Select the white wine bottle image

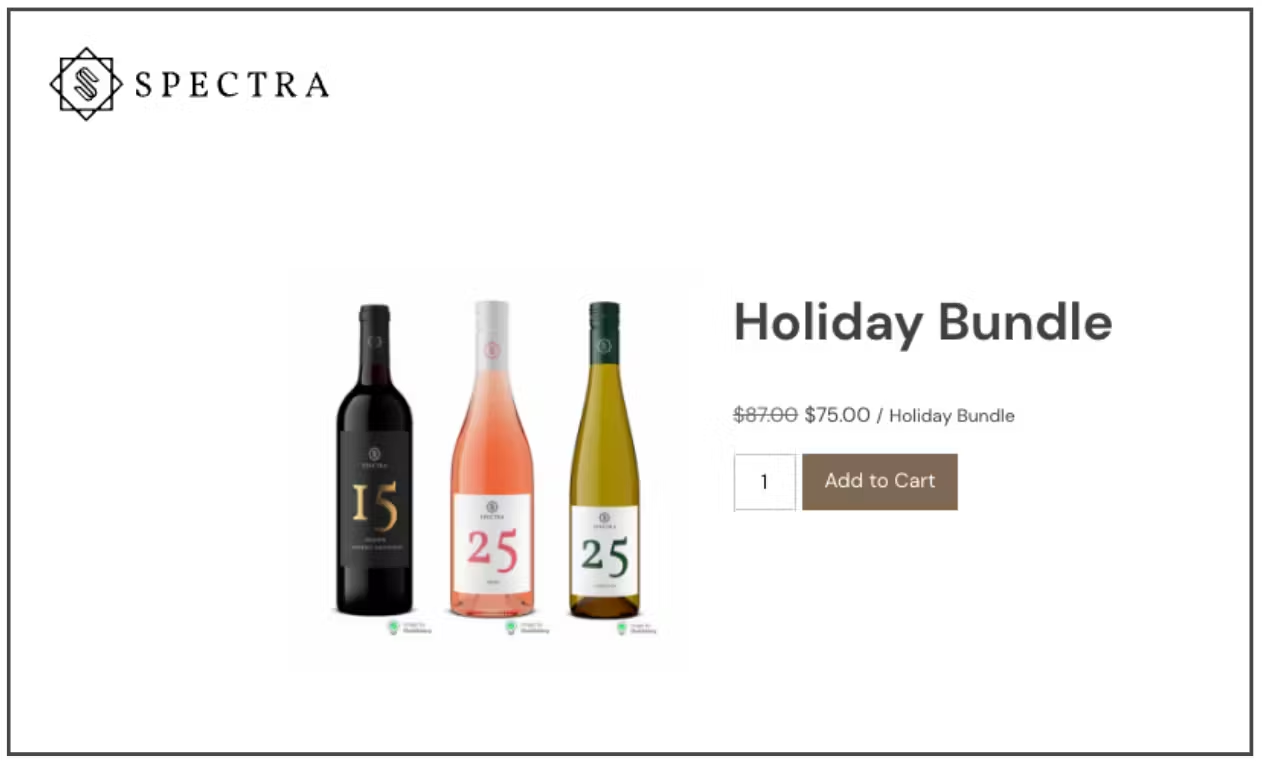click(604, 460)
